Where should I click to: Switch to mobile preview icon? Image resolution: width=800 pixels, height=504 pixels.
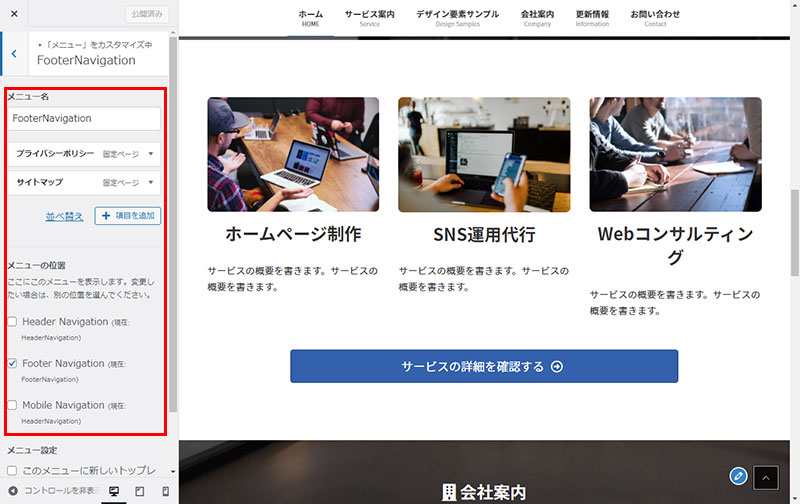164,492
